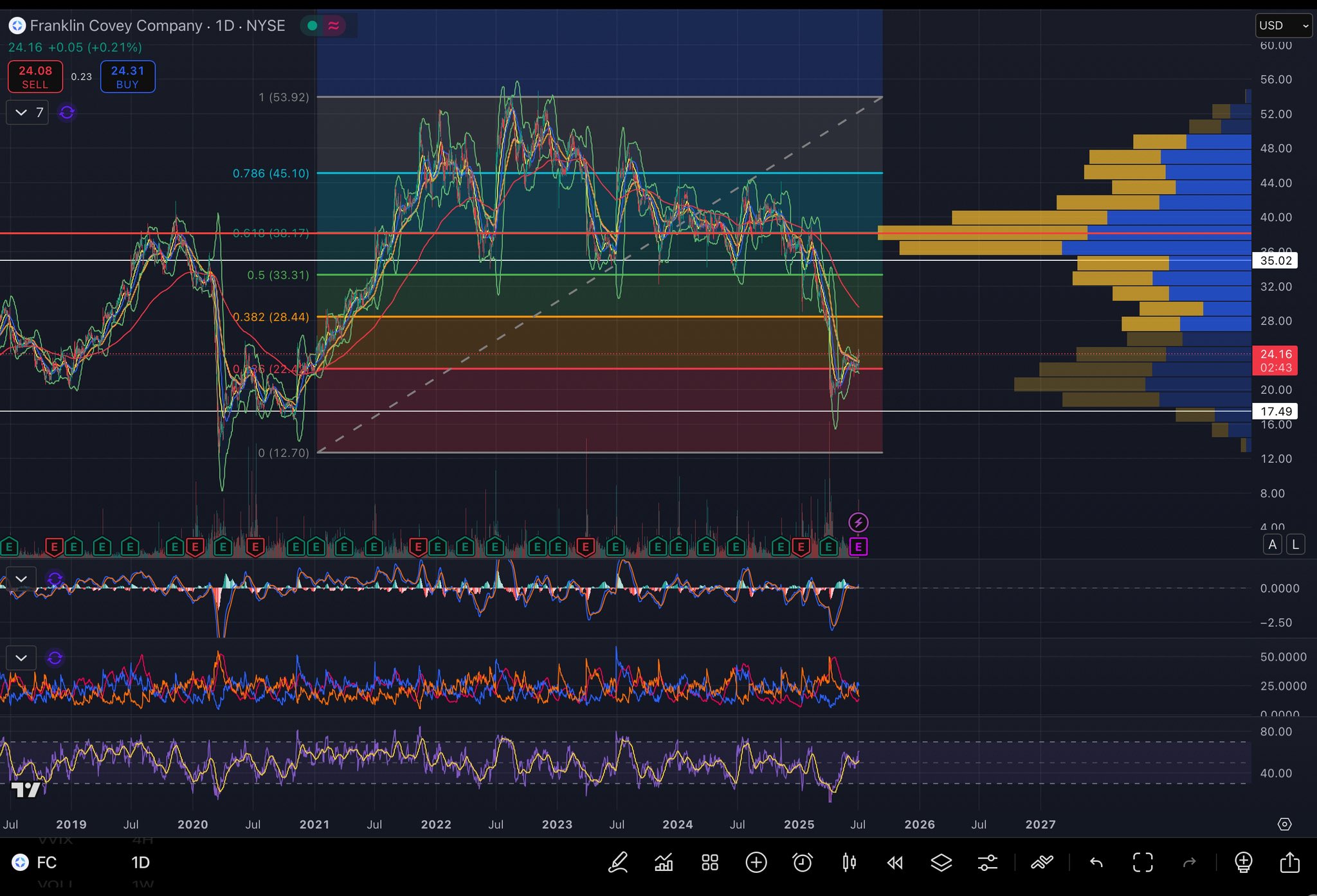
Task: Click the 24.08 SELL button
Action: point(35,76)
